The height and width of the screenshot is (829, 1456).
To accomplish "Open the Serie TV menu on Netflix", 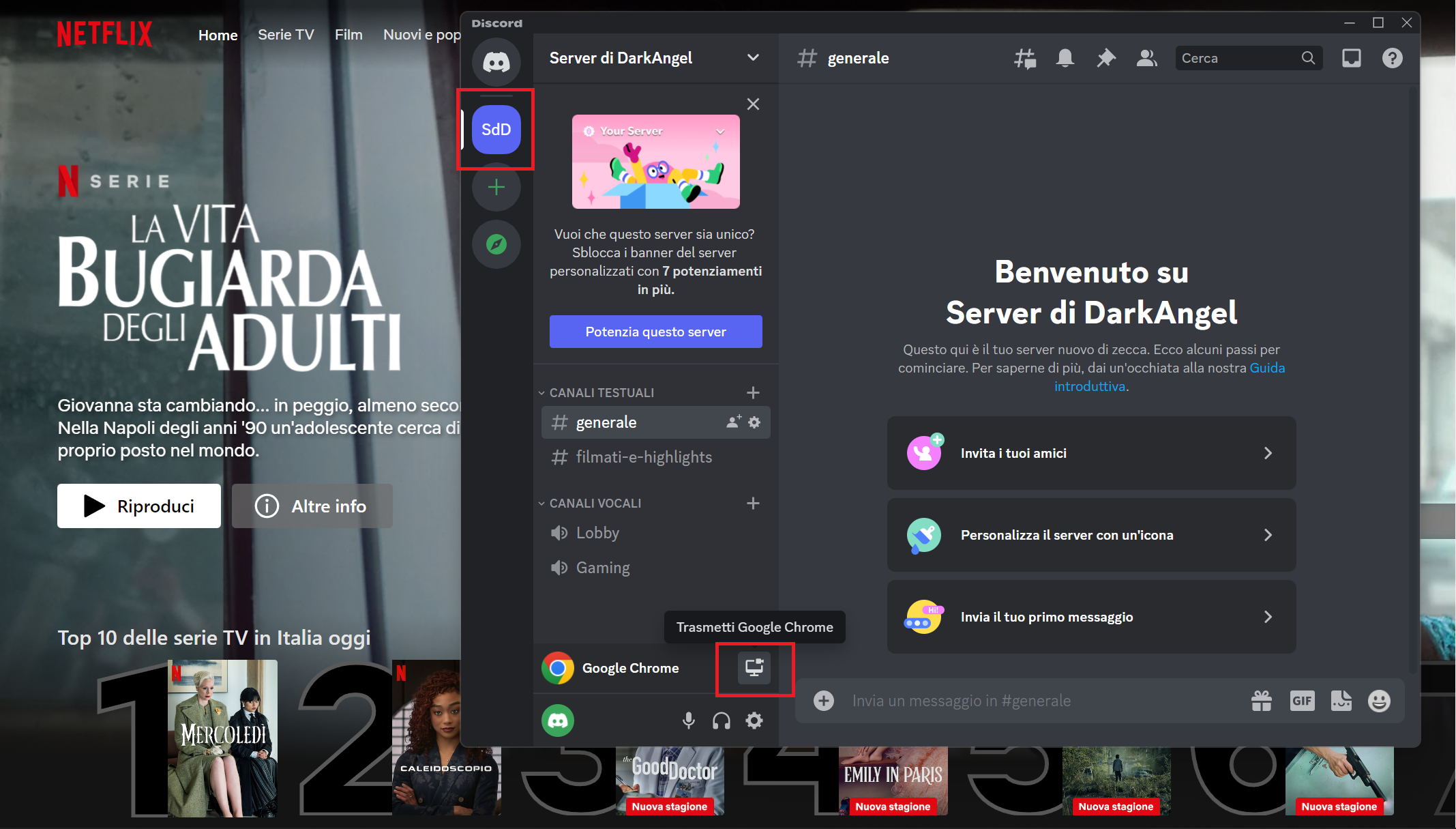I will (x=286, y=34).
